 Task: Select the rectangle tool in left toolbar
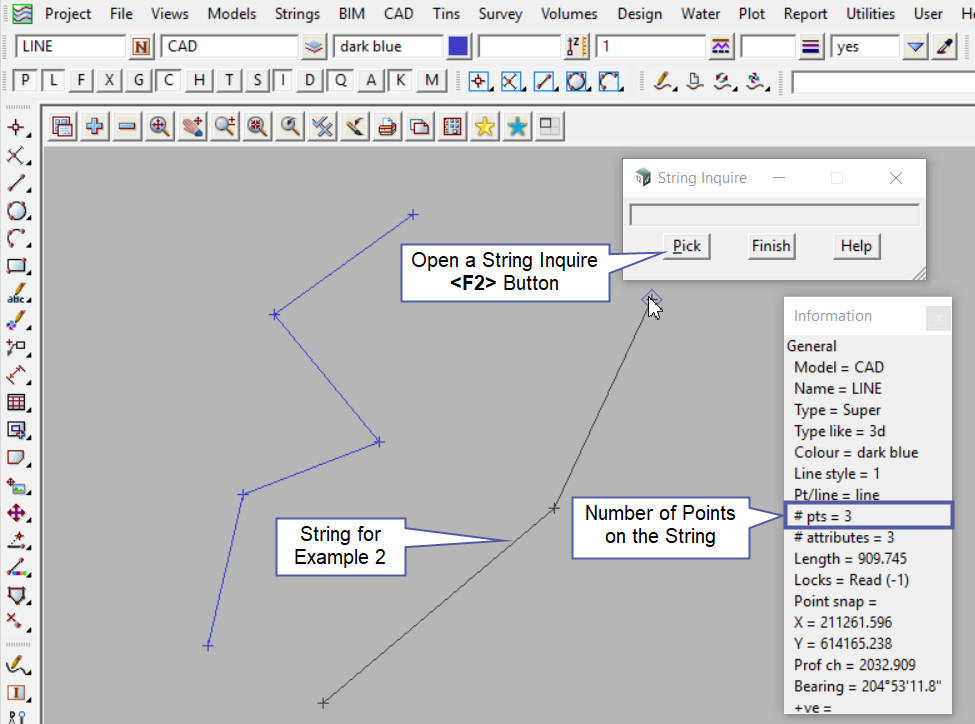point(16,266)
